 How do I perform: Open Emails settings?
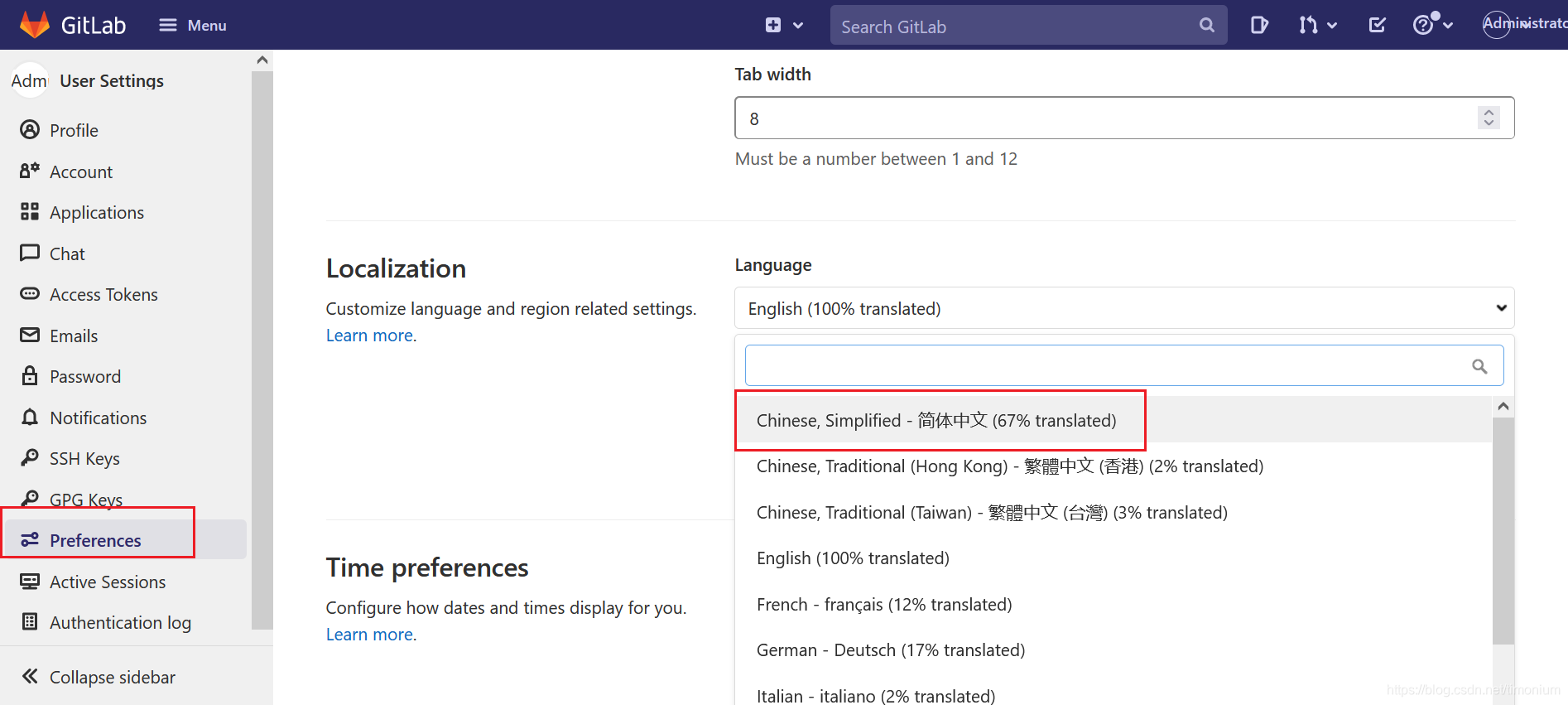point(74,336)
